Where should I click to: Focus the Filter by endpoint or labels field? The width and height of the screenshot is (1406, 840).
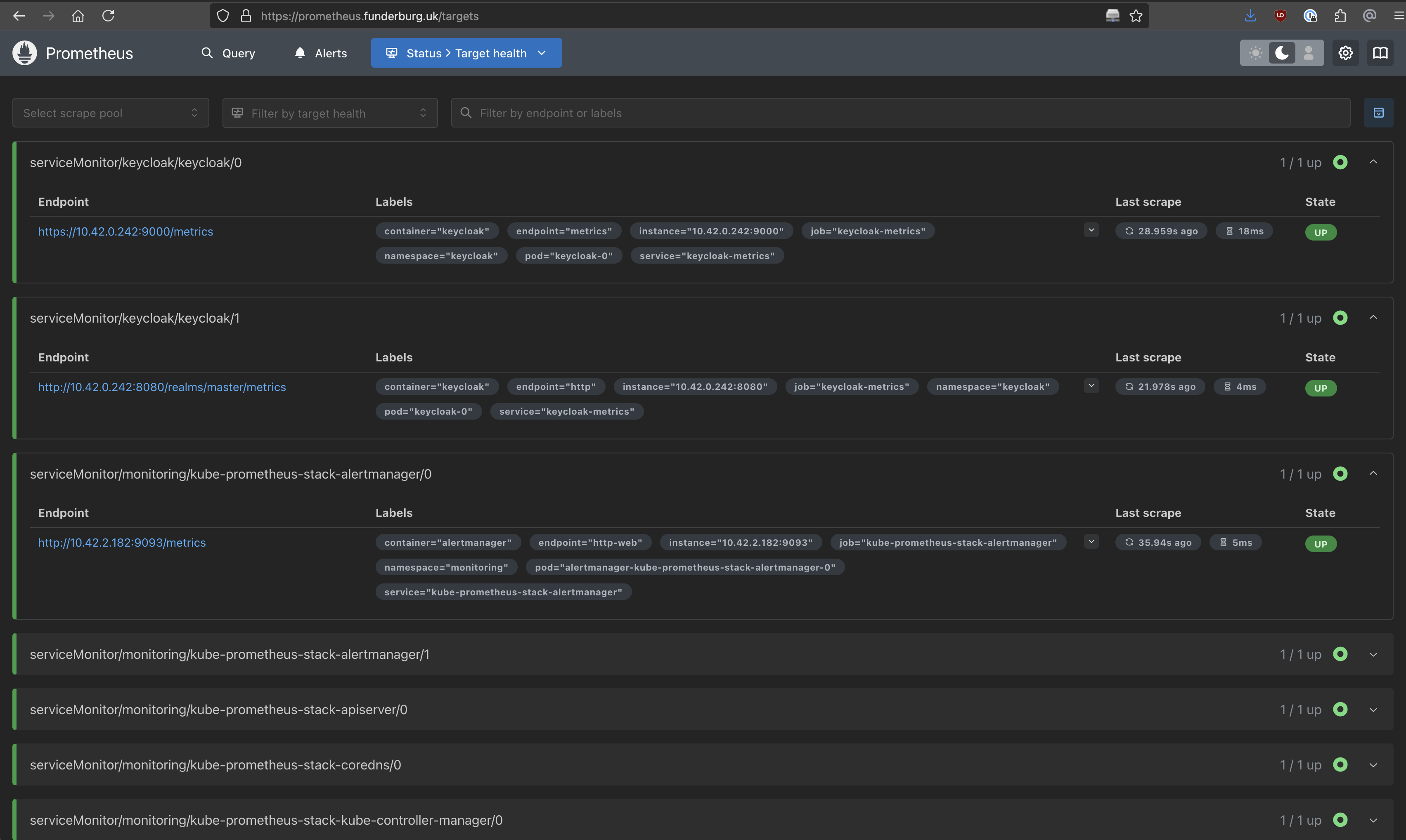[x=900, y=113]
